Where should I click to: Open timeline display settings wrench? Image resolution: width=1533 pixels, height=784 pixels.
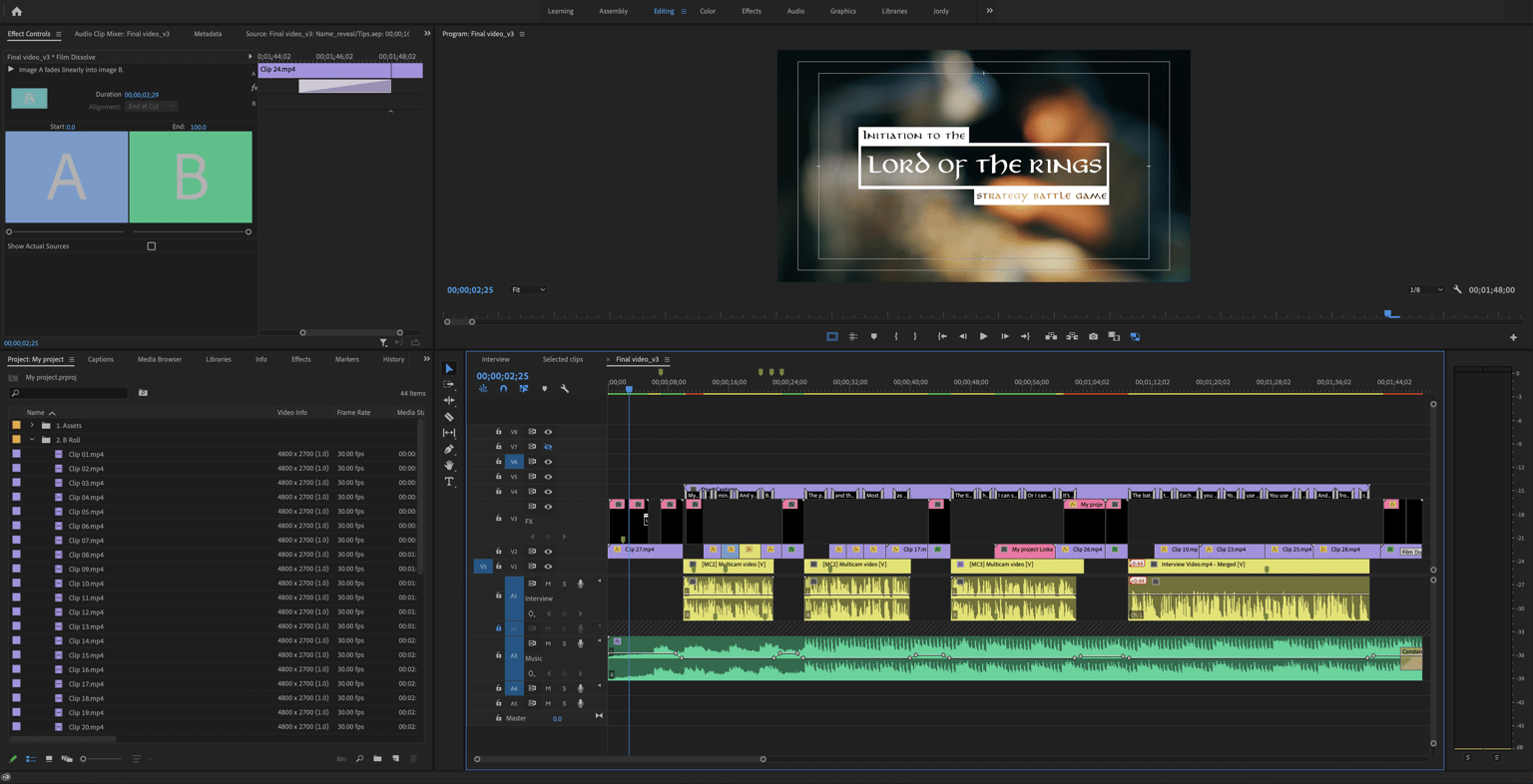(x=565, y=389)
